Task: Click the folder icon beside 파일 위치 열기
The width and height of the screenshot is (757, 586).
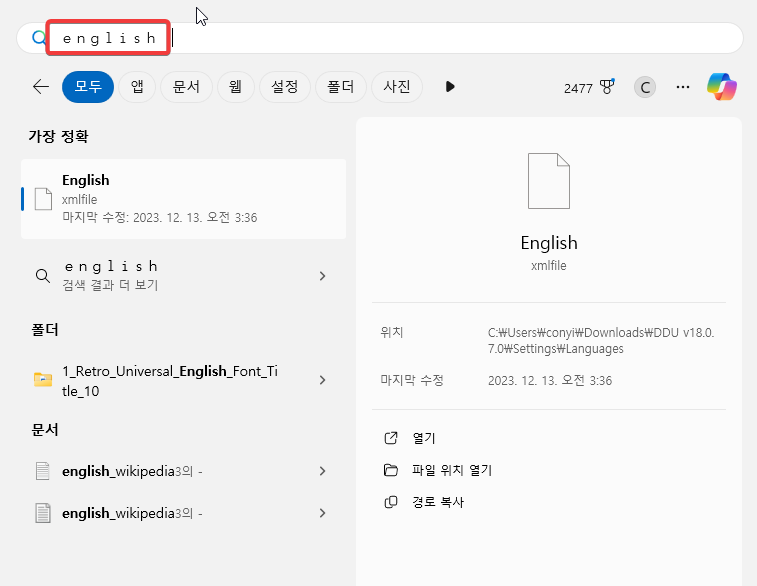Action: [391, 470]
